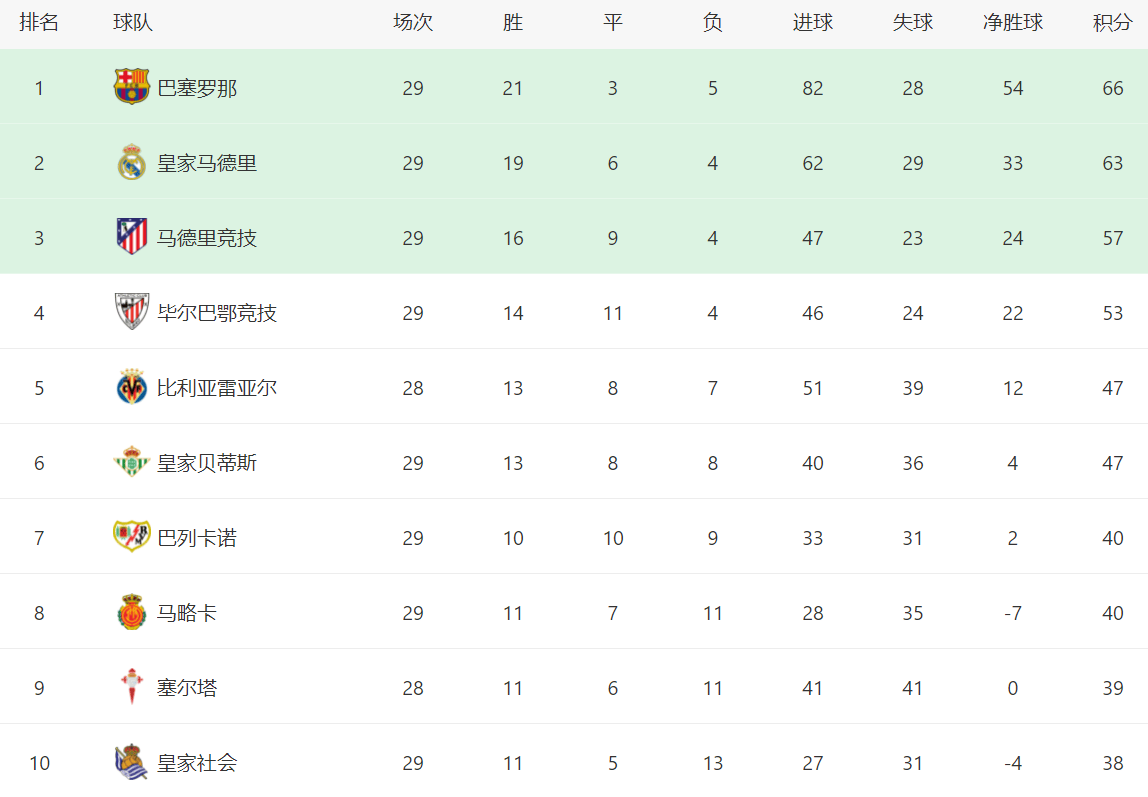Click the Atletico Madrid crest icon
The height and width of the screenshot is (797, 1148).
132,236
